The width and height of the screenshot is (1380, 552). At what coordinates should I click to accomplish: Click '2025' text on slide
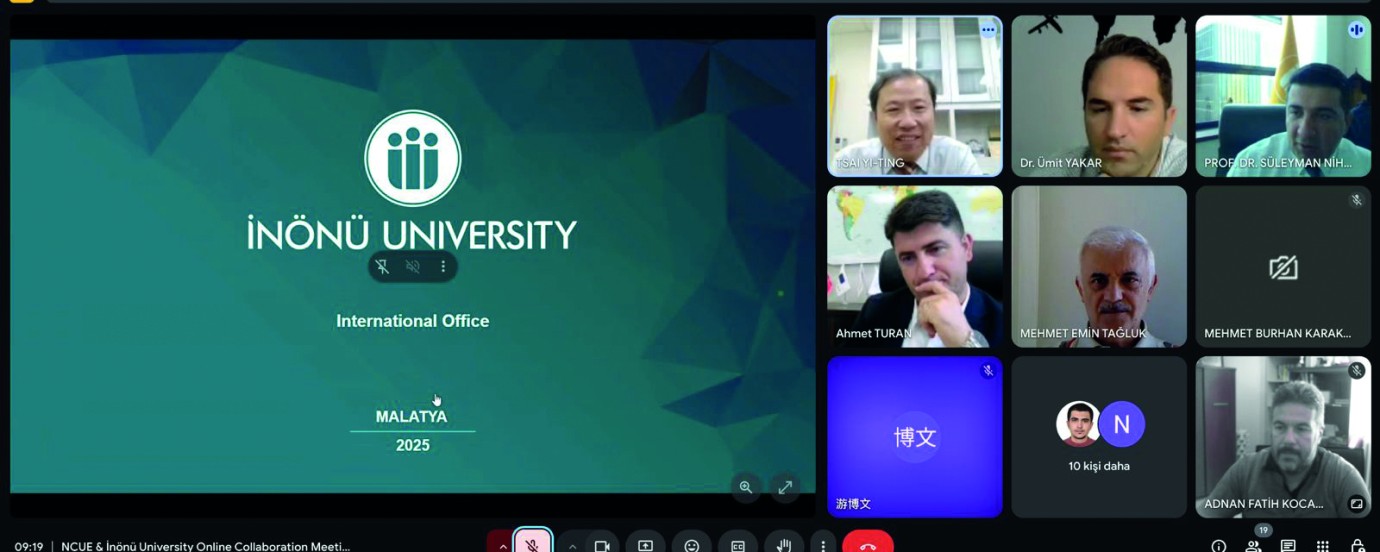click(x=412, y=445)
